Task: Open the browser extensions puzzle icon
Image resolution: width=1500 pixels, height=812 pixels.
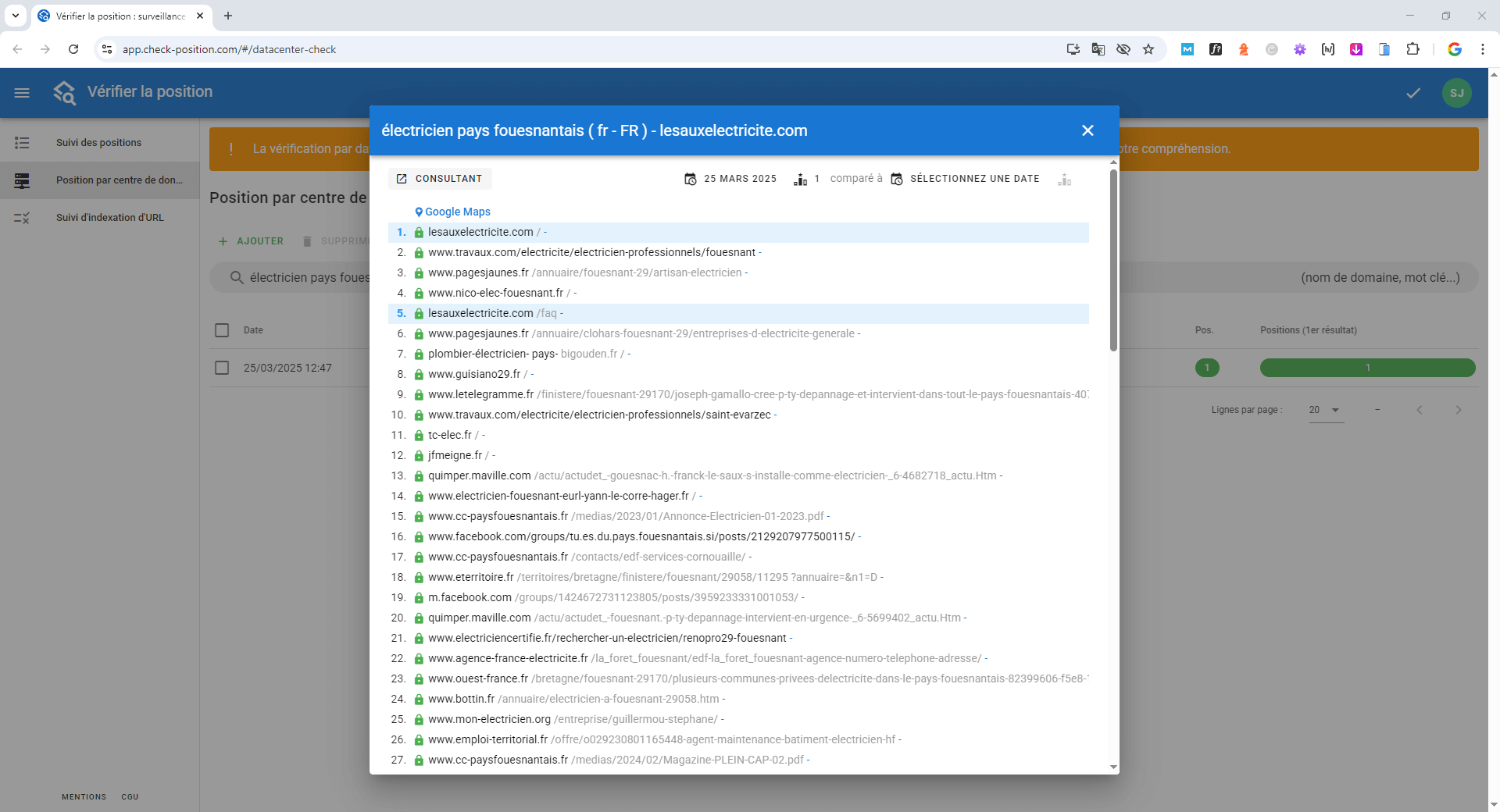Action: point(1412,49)
